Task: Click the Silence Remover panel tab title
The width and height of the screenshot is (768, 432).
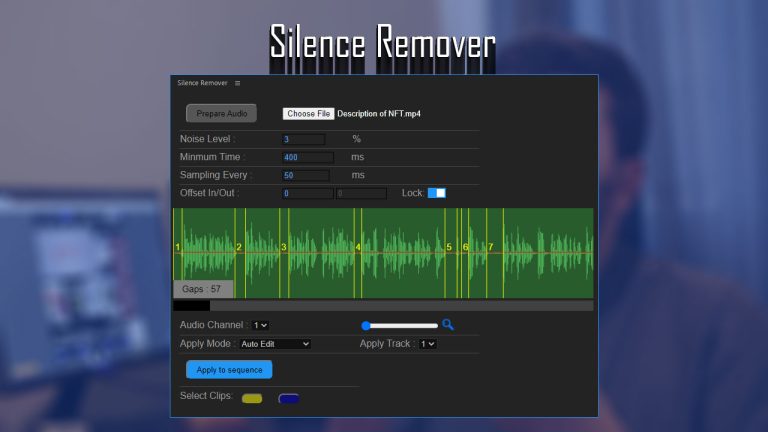Action: point(202,83)
